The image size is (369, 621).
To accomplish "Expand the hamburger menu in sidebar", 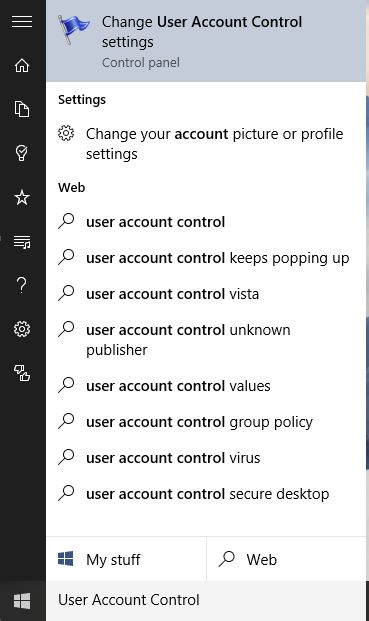I will click(22, 21).
